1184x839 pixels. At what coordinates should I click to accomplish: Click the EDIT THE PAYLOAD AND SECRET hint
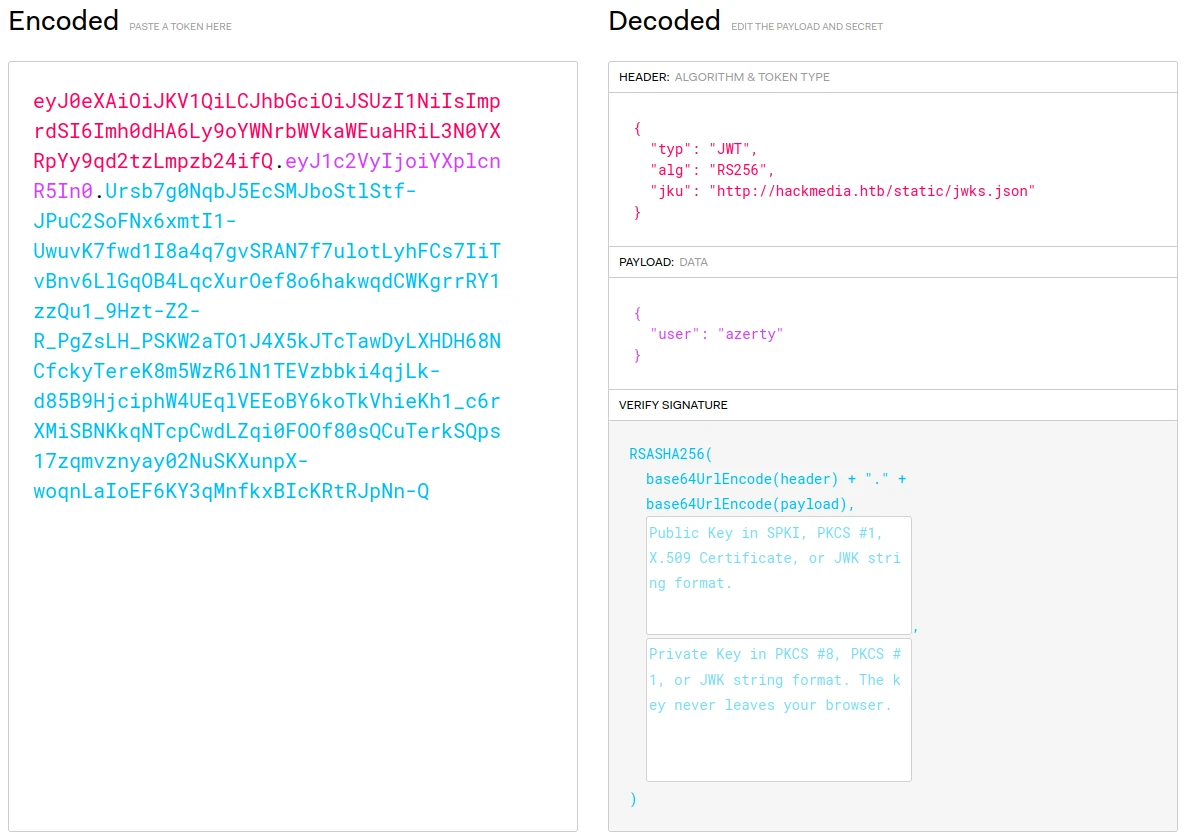(806, 27)
